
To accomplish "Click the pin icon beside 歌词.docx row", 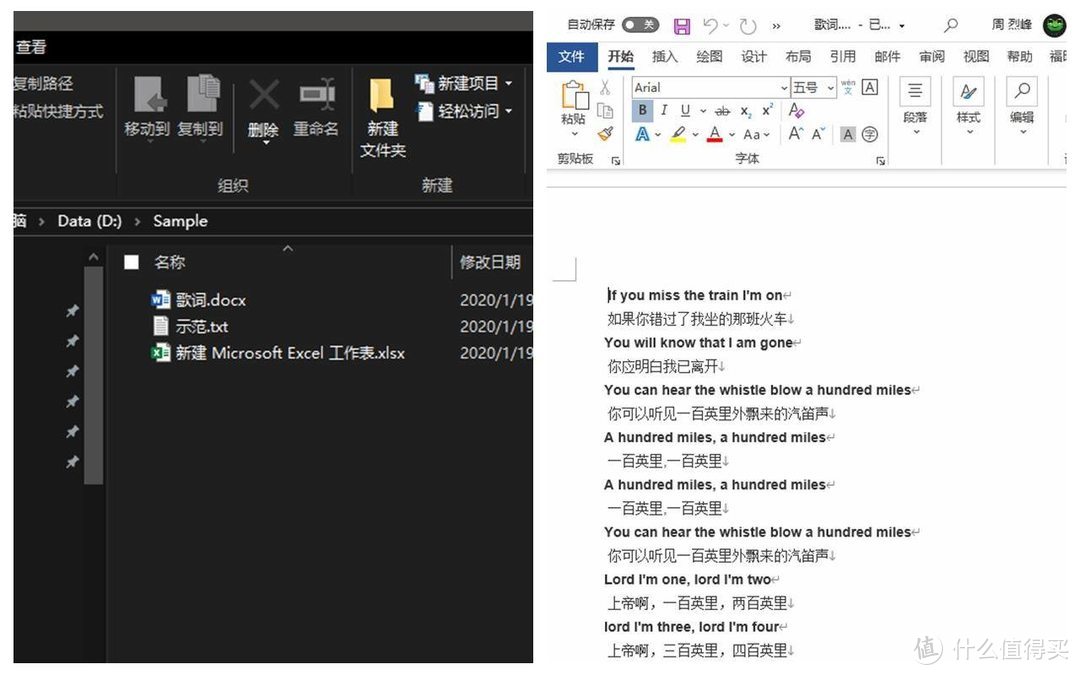I will click(72, 311).
